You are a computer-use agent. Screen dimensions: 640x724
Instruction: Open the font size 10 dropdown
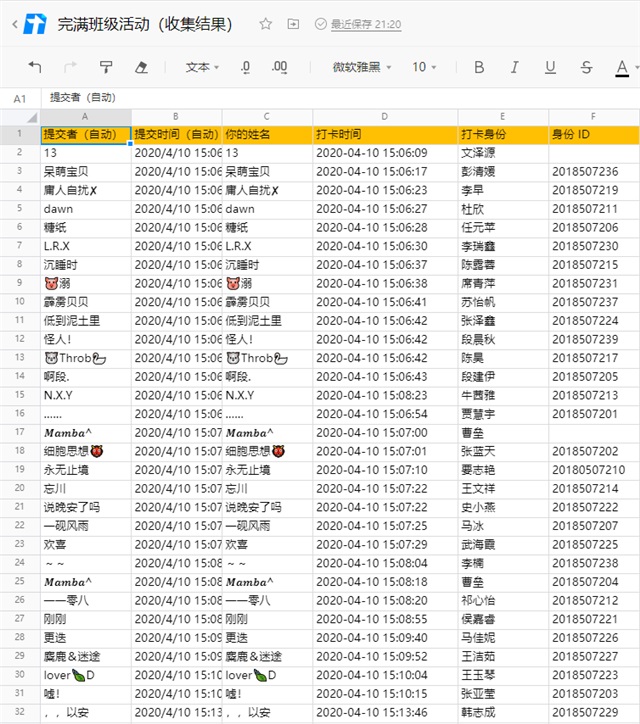(x=424, y=67)
